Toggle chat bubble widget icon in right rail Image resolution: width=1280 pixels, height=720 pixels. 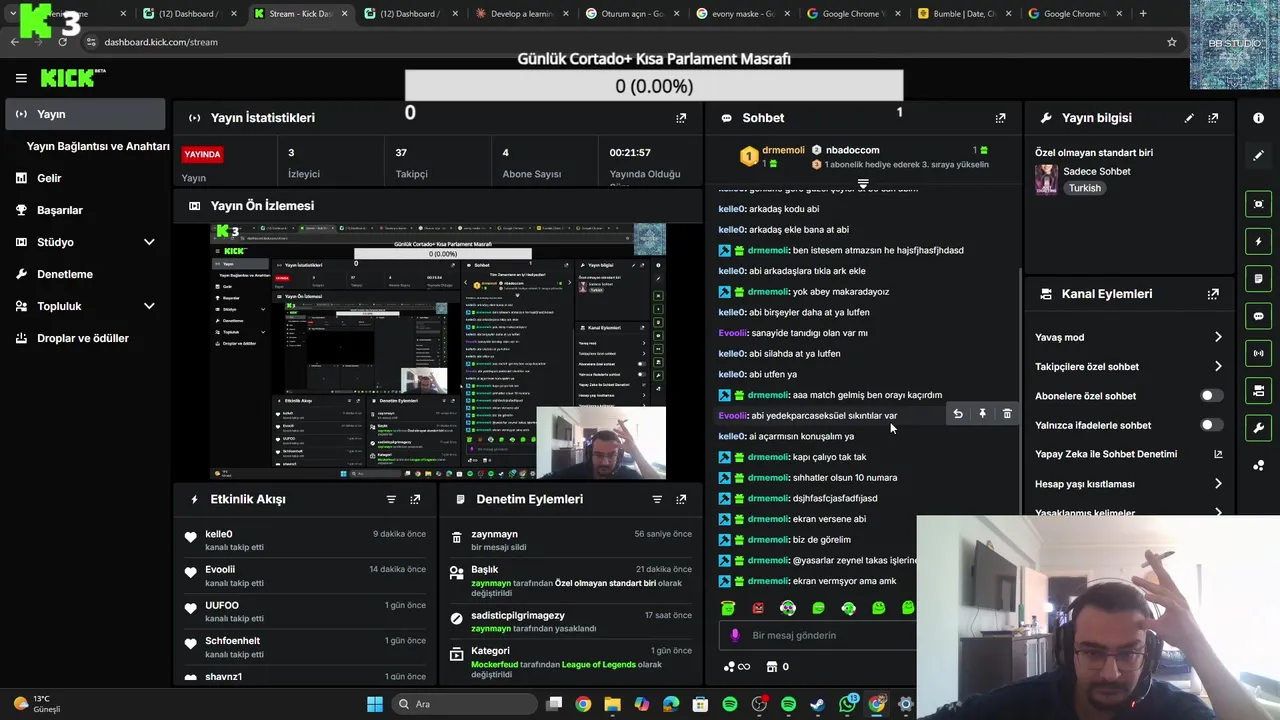click(x=1258, y=316)
